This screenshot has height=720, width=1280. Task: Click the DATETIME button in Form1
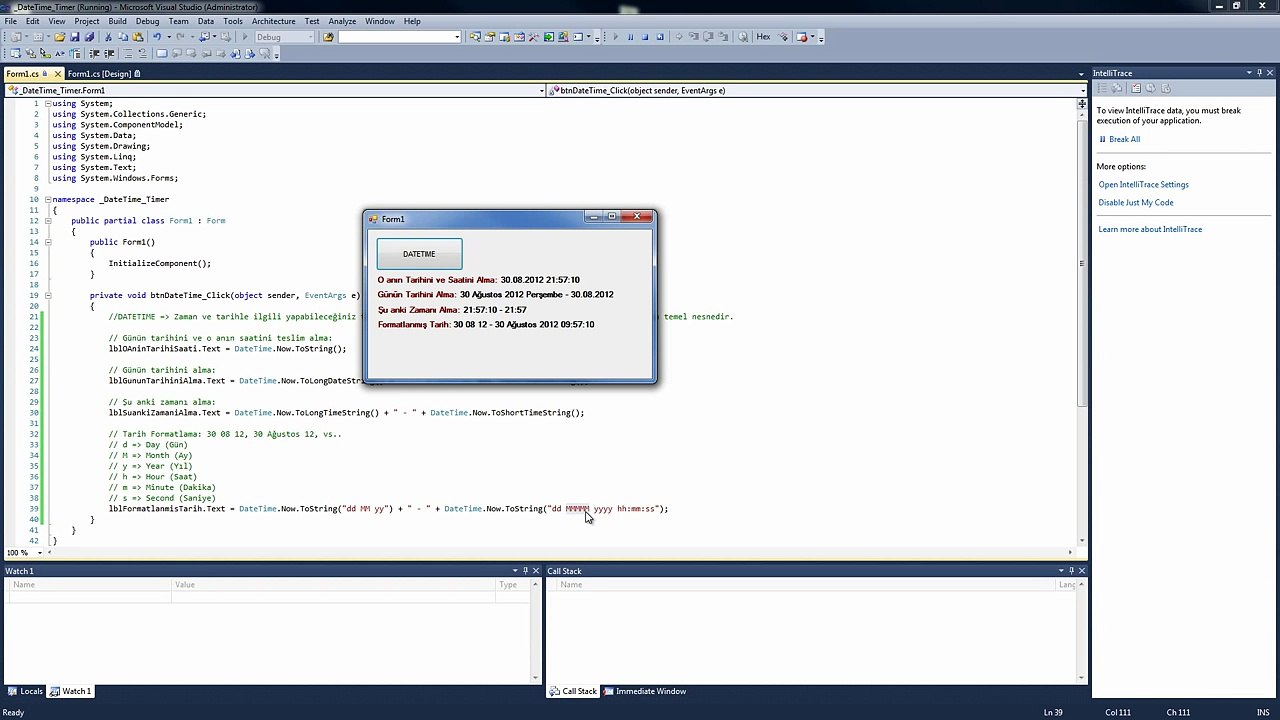[x=419, y=254]
